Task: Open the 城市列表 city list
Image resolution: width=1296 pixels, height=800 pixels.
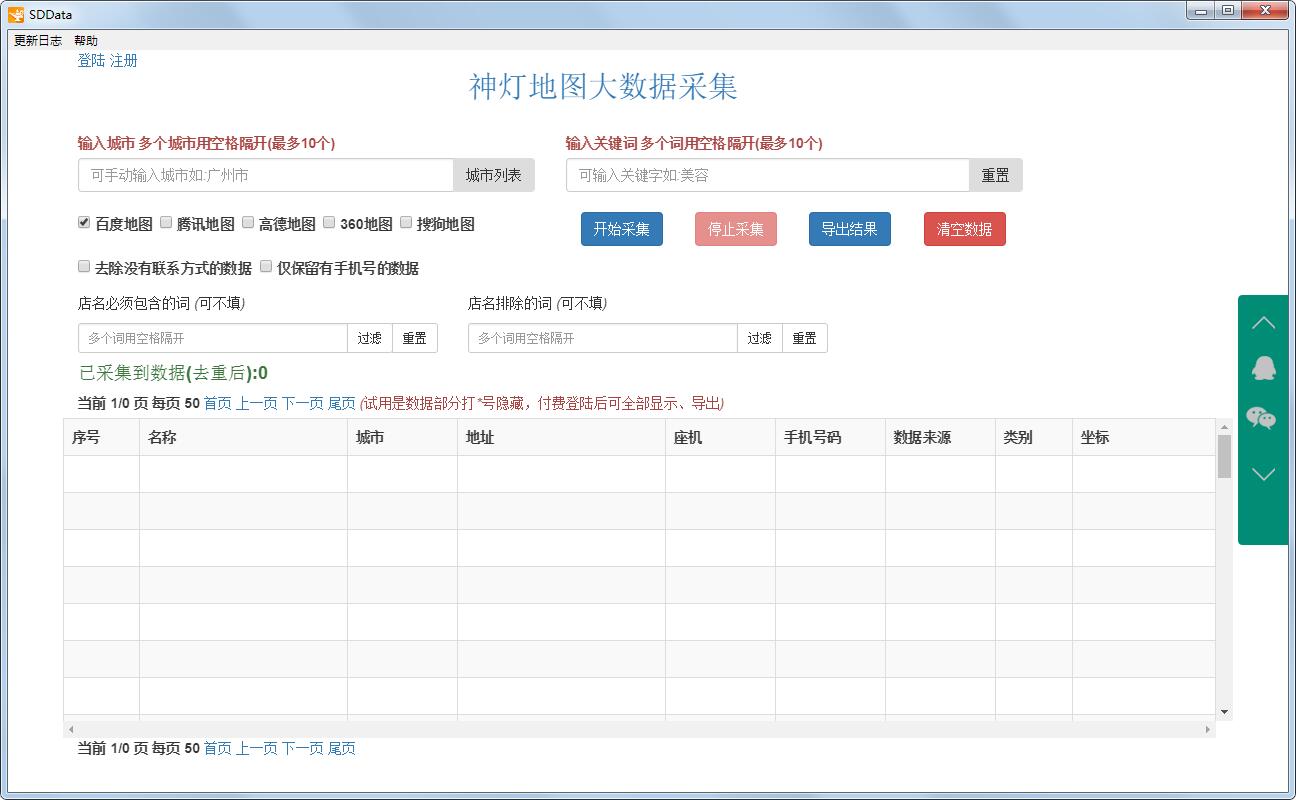Action: [x=493, y=174]
